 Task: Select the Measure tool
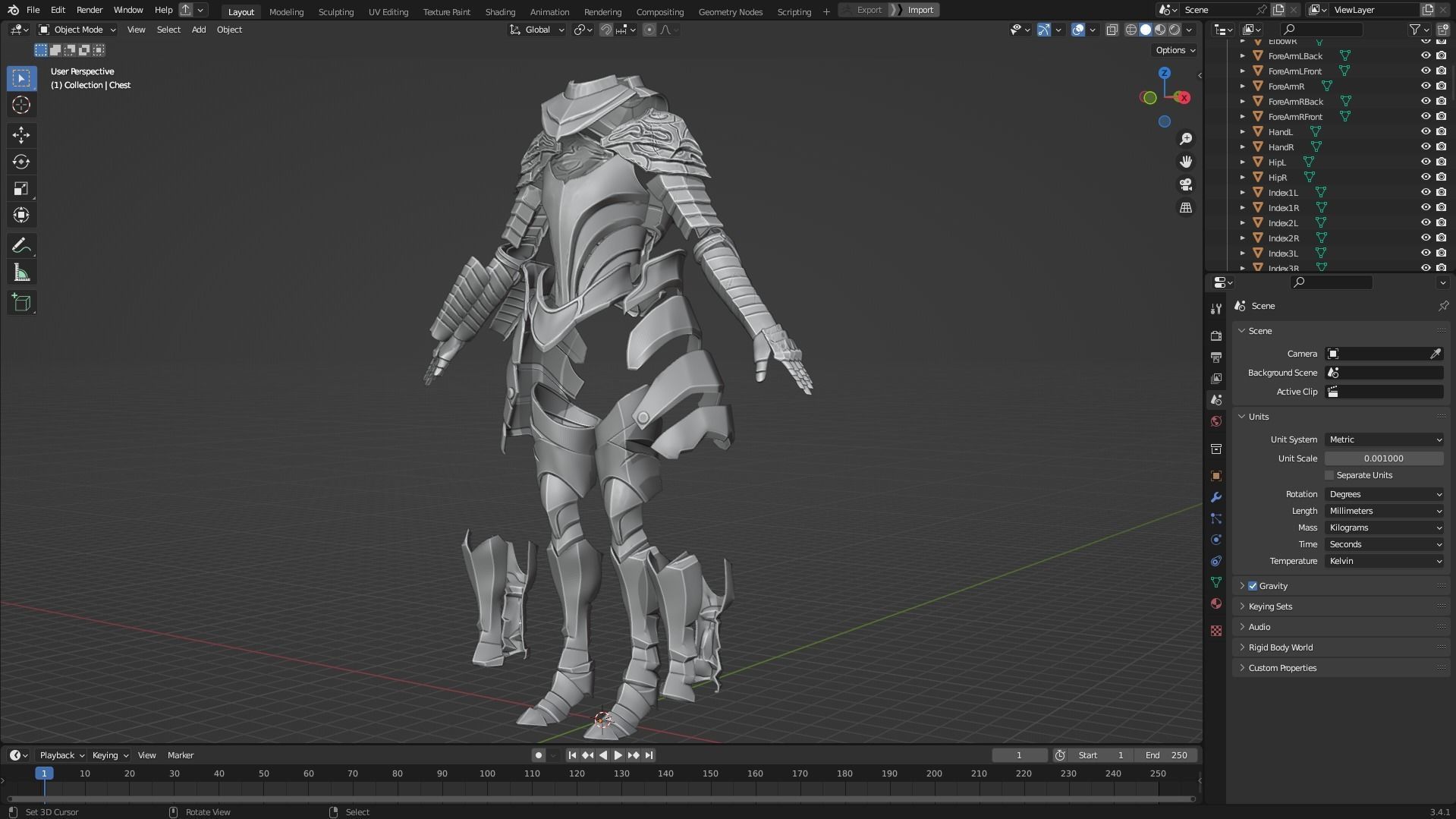pyautogui.click(x=21, y=272)
